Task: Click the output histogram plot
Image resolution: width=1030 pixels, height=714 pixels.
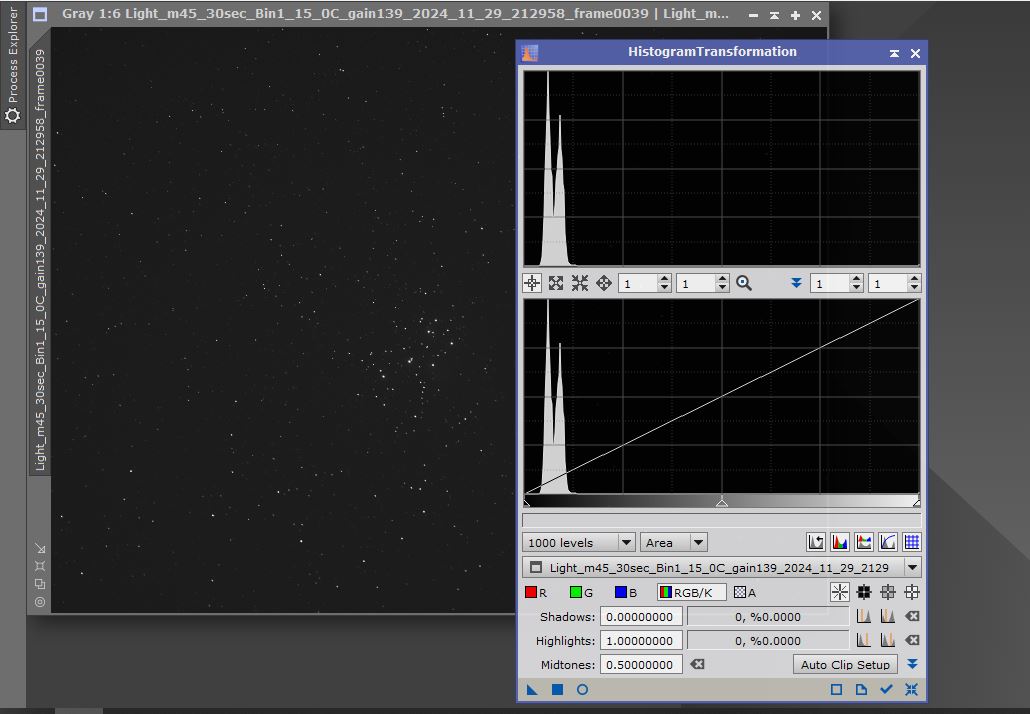Action: click(x=721, y=168)
